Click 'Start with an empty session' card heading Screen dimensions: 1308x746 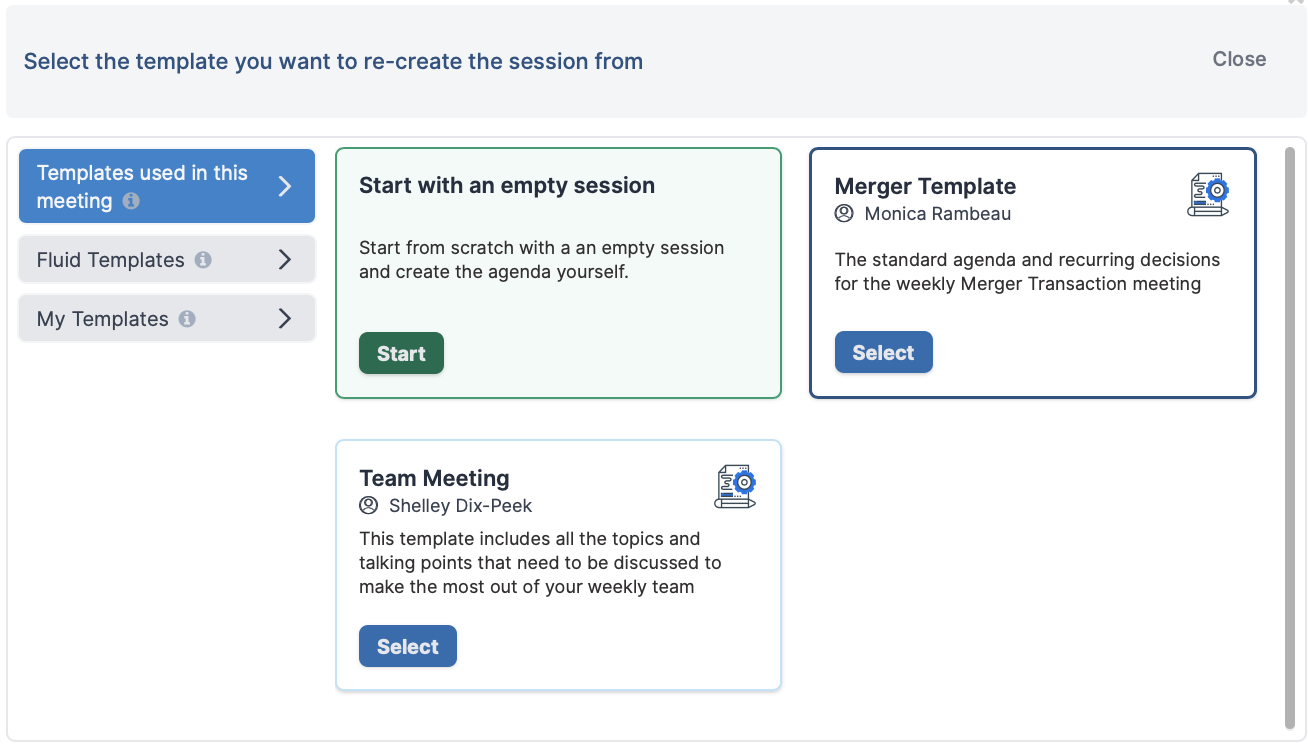tap(507, 185)
